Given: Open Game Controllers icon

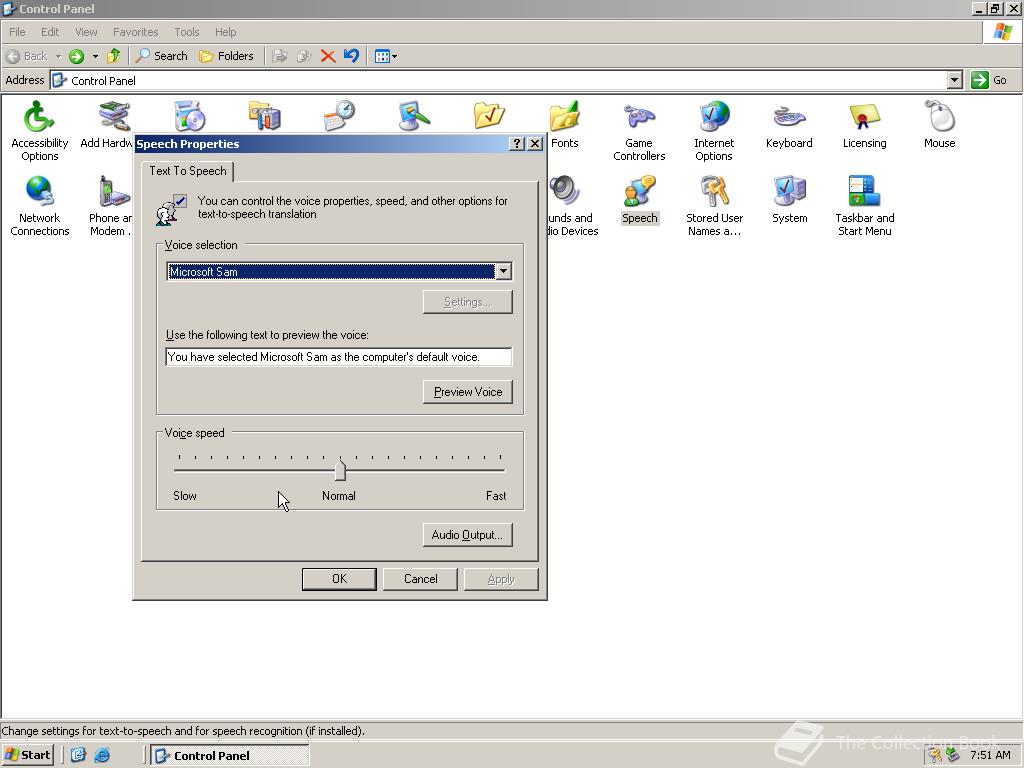Looking at the screenshot, I should click(x=639, y=131).
